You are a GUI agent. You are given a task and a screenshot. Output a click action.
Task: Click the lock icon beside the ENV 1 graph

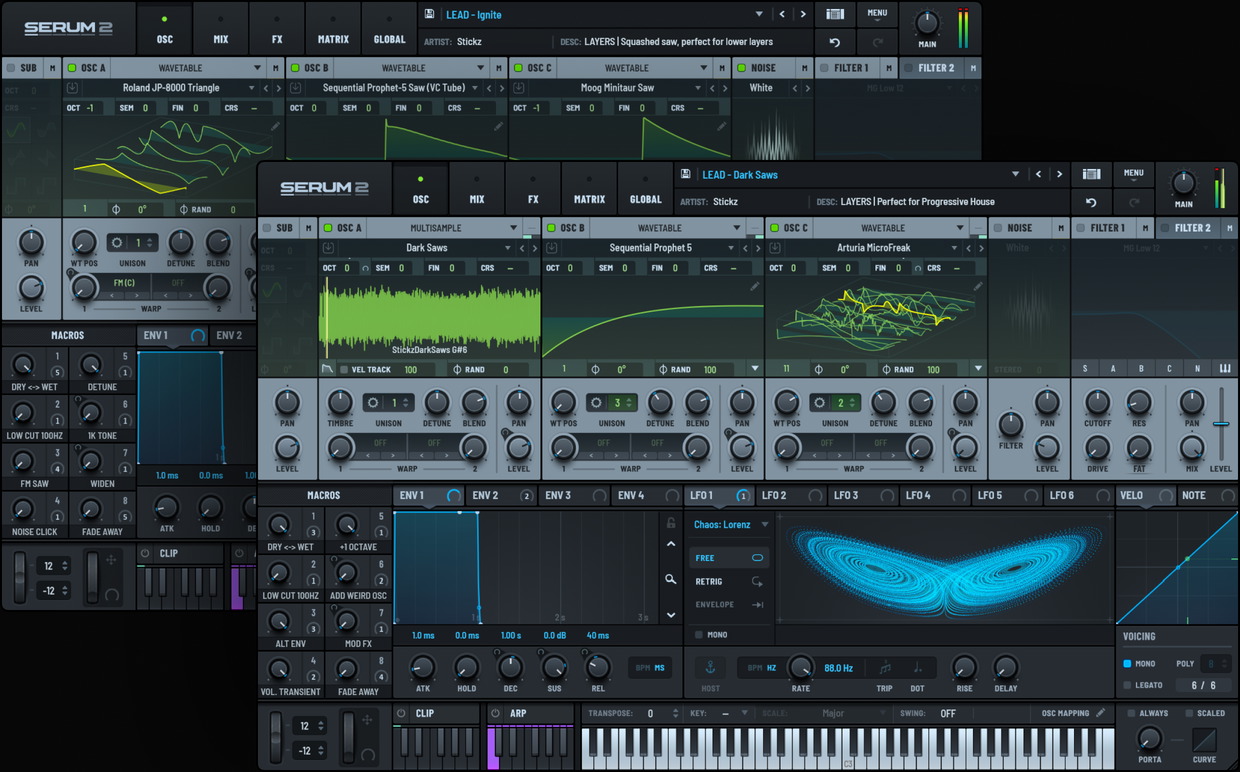pos(671,523)
